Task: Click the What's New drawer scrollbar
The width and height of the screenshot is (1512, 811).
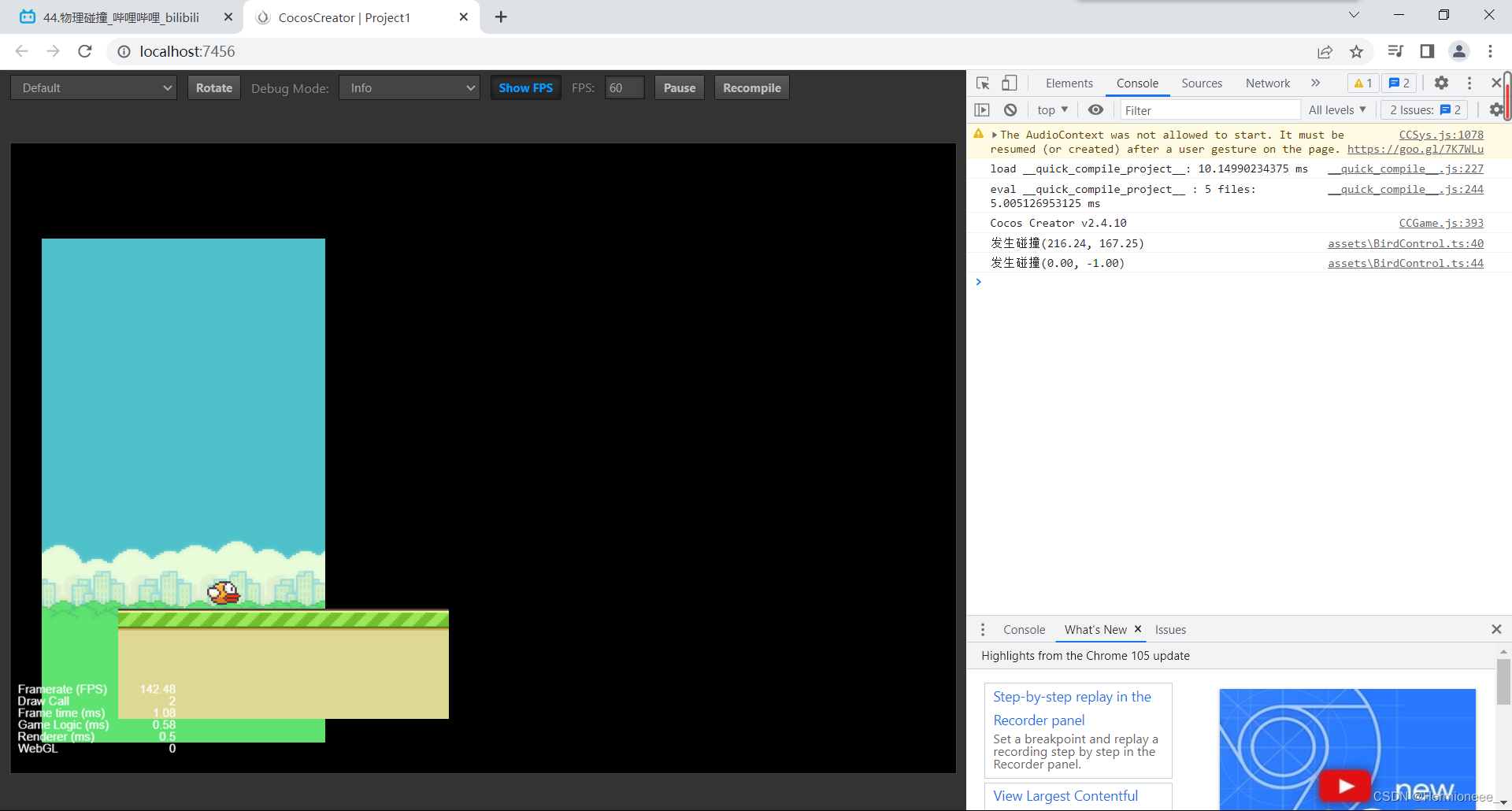Action: click(x=1503, y=682)
